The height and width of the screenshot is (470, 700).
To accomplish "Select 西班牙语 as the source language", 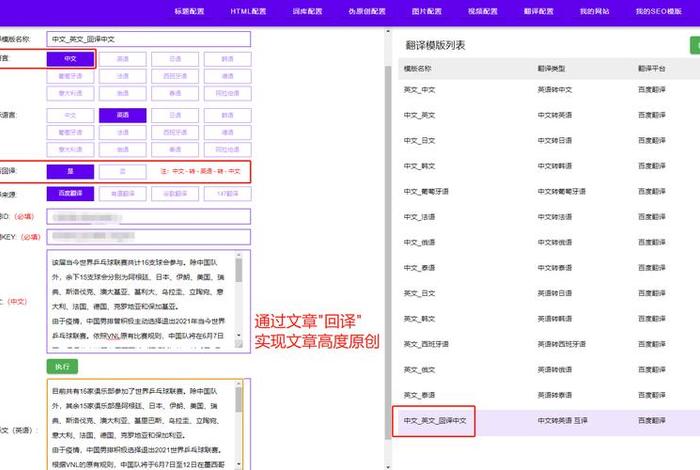I will tap(175, 76).
